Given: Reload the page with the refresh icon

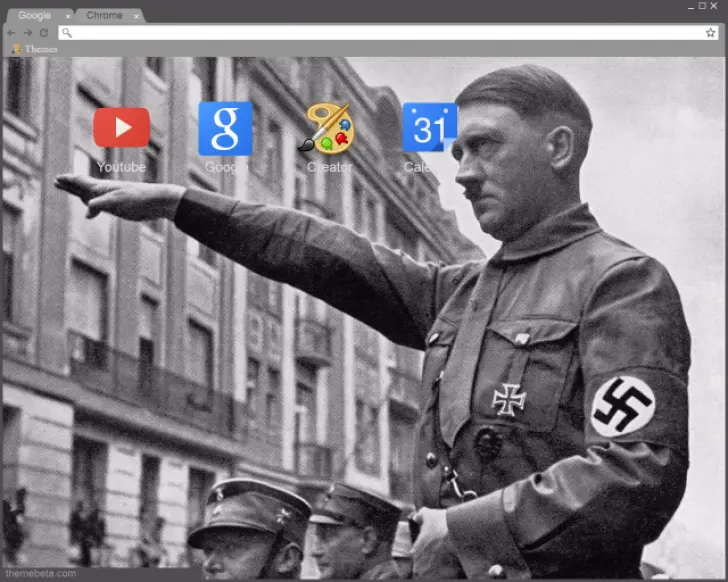Looking at the screenshot, I should click(x=44, y=33).
